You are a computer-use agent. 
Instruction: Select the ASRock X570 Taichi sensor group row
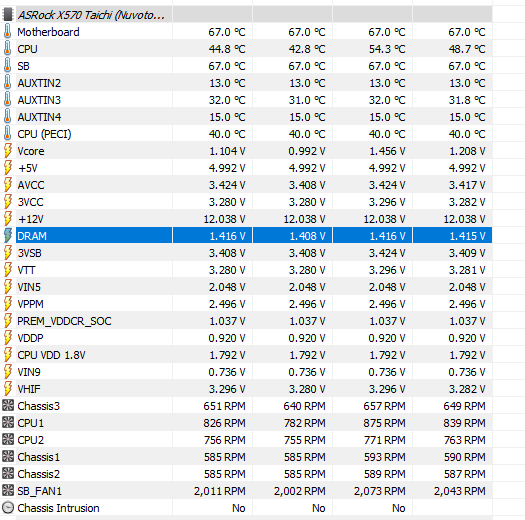pos(247,15)
